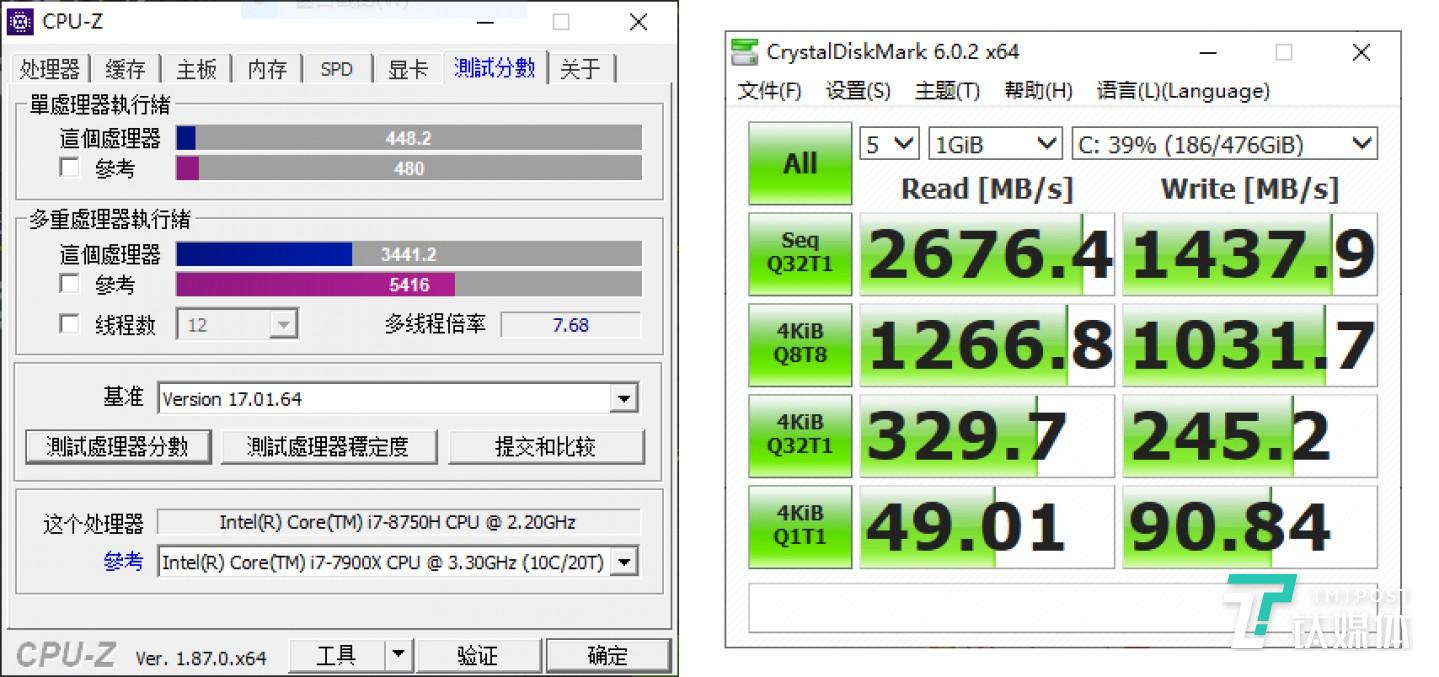
Task: Open drive C: 39% dropdown
Action: (x=1224, y=144)
